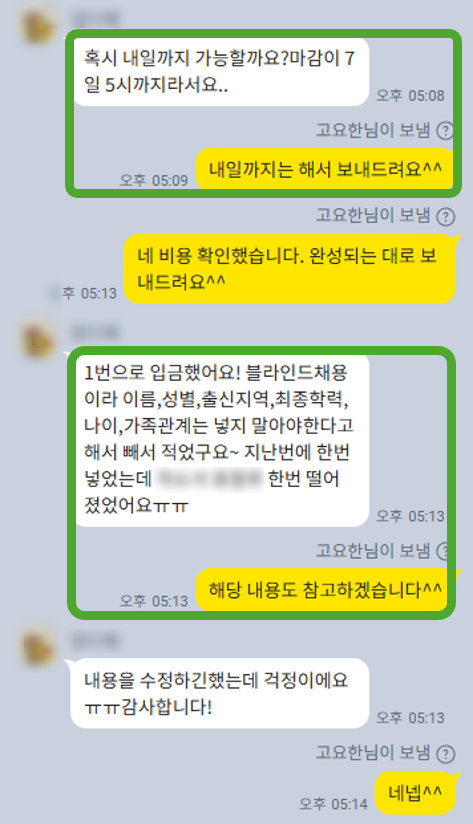The width and height of the screenshot is (473, 824).
Task: Click help icon above the '네넵^^' reply
Action: point(446,754)
